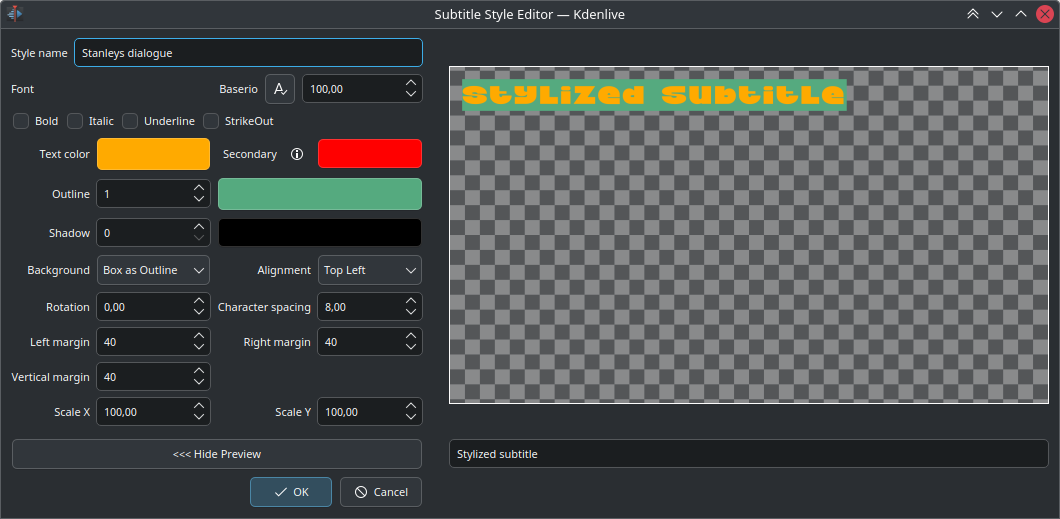Viewport: 1060px width, 519px height.
Task: Open the Background dropdown showing Box as Outline
Action: click(154, 270)
